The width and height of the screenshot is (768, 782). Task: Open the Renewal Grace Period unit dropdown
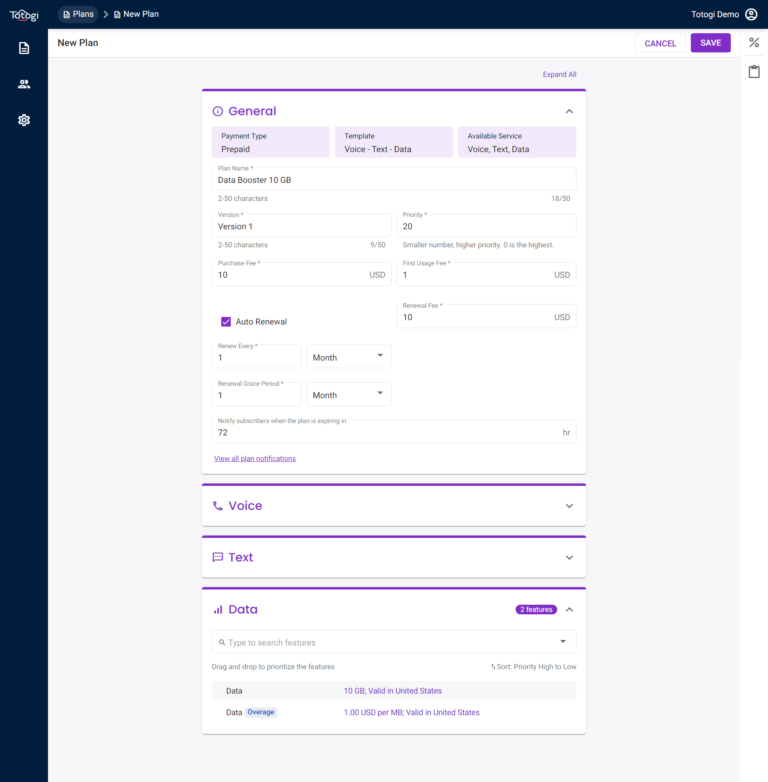348,394
